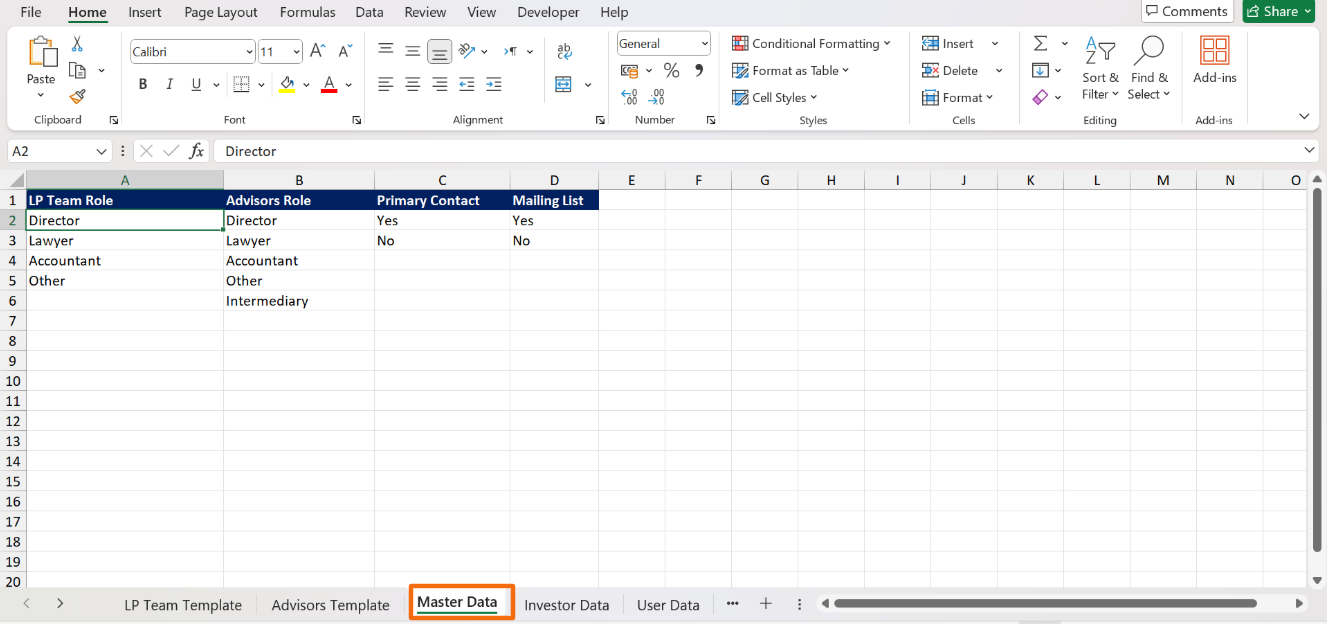Screen dimensions: 1327x624
Task: Click the Format Painter brush icon
Action: coord(77,96)
